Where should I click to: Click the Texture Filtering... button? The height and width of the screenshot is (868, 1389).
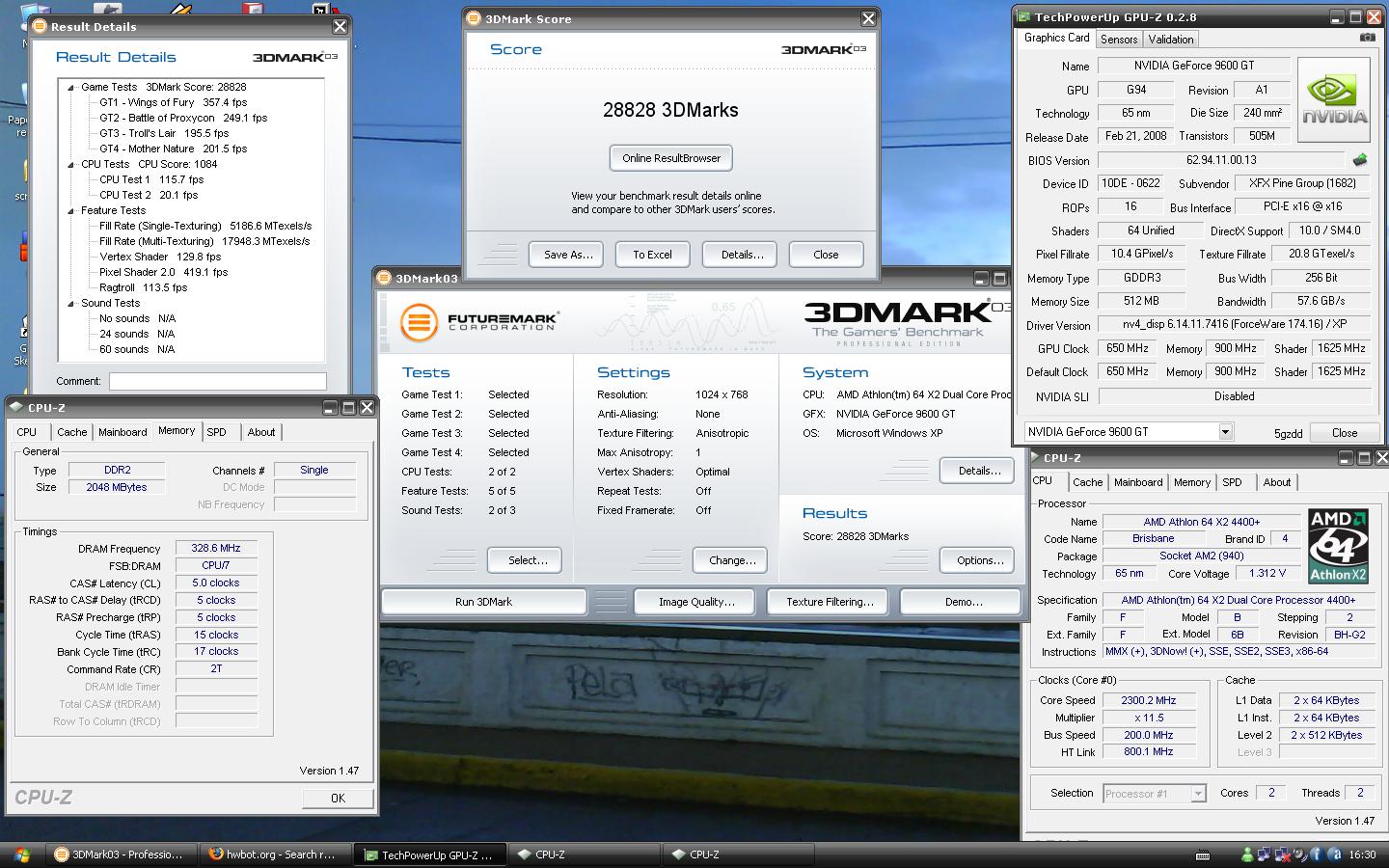pyautogui.click(x=830, y=602)
